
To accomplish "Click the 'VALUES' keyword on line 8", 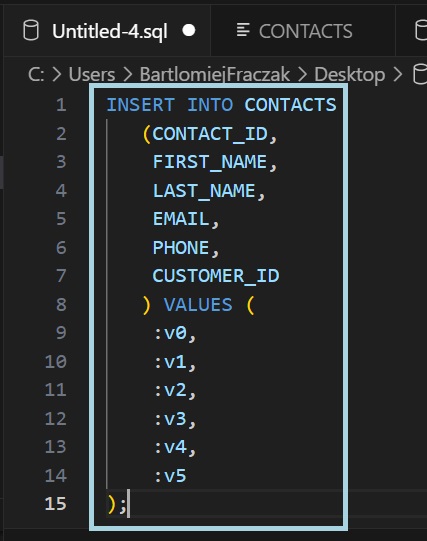I will [198, 305].
